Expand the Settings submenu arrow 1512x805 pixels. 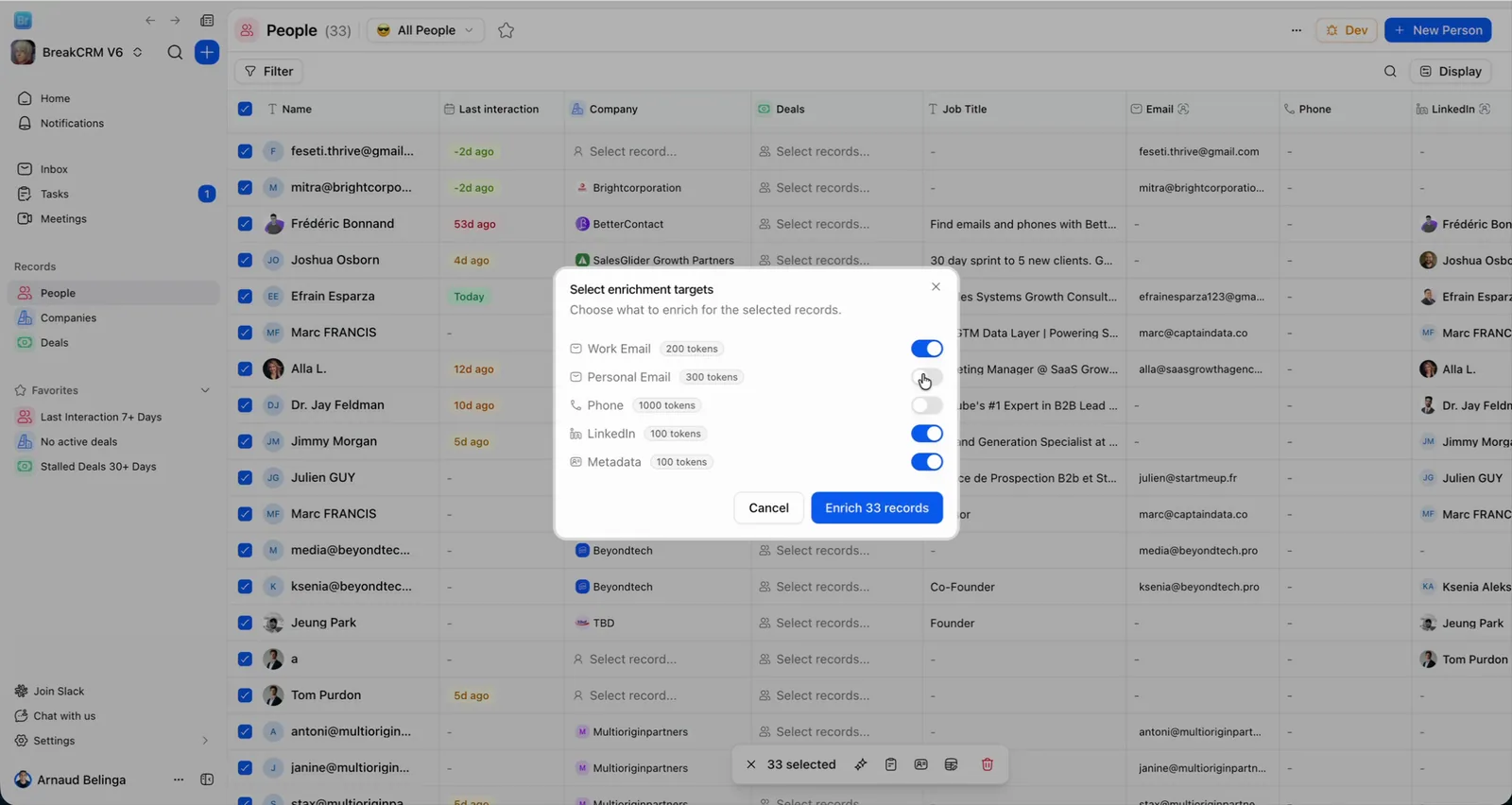pos(205,741)
